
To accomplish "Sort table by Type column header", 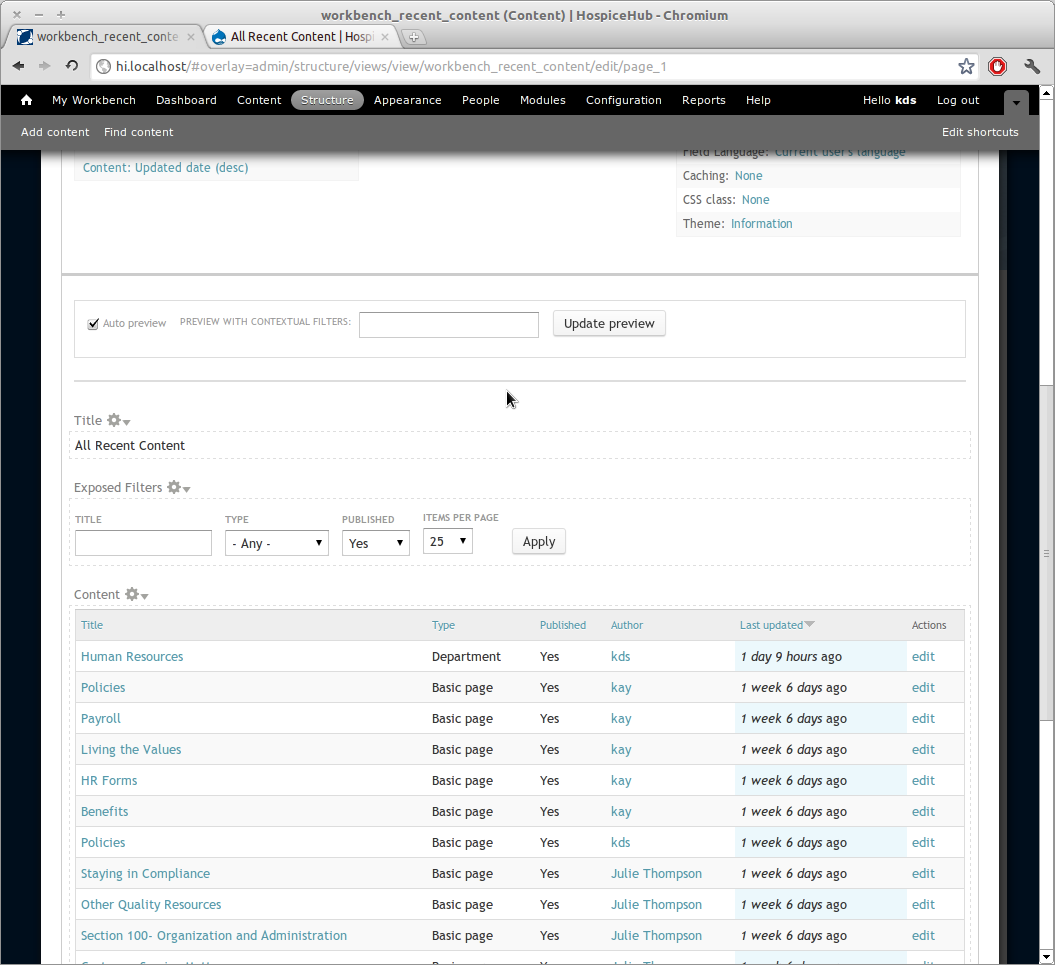I will pos(443,625).
